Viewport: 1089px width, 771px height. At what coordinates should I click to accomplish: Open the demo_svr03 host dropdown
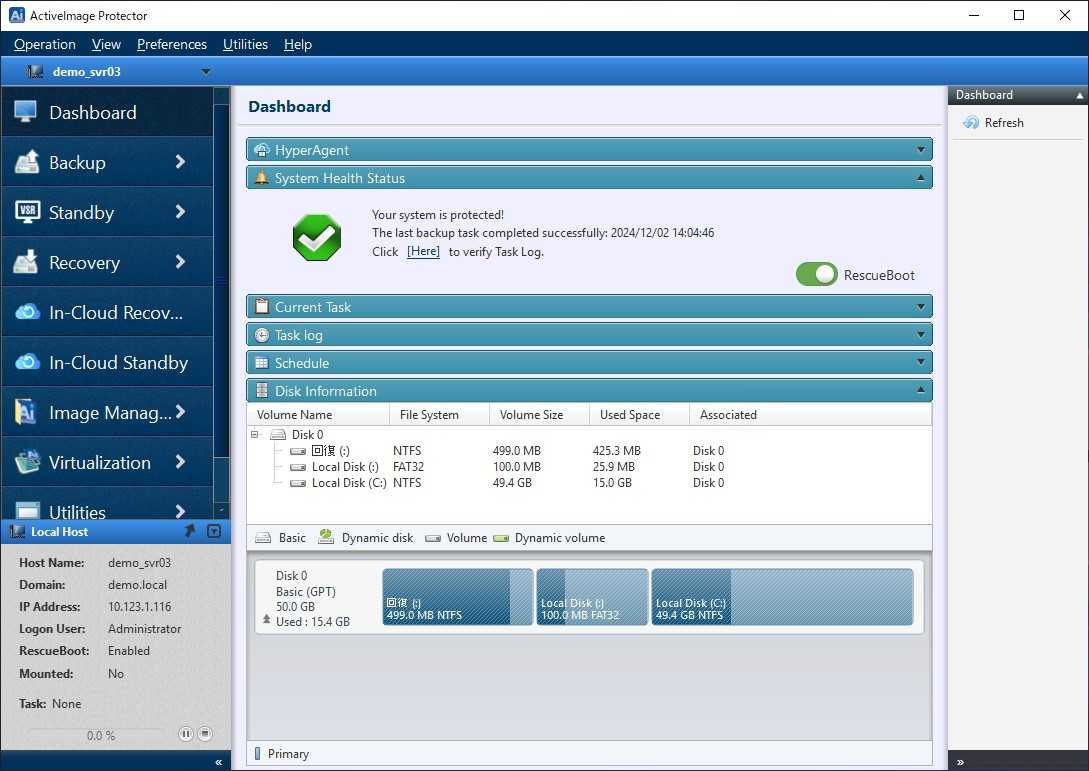point(206,72)
